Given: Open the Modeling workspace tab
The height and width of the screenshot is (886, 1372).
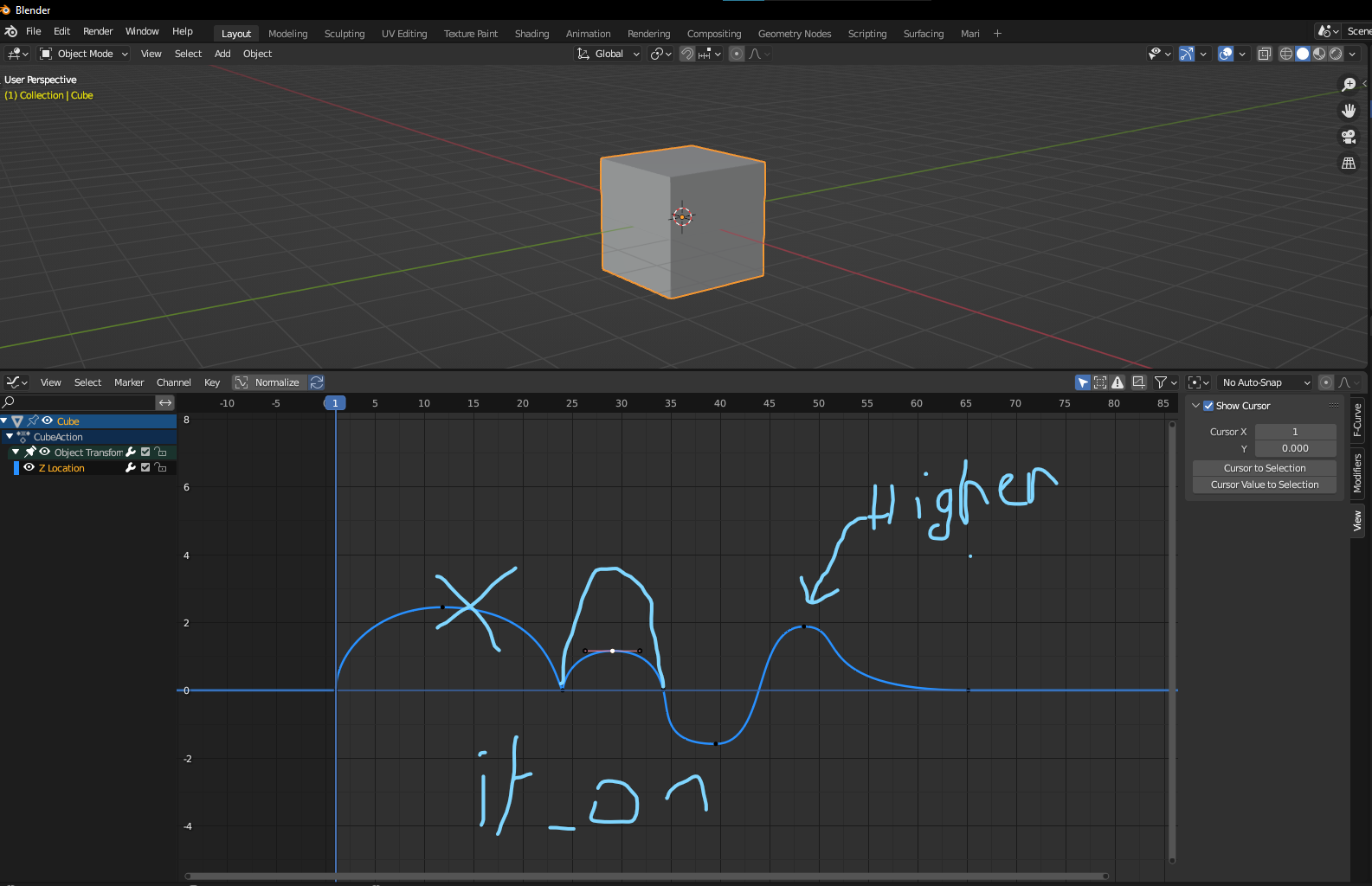Looking at the screenshot, I should pyautogui.click(x=287, y=34).
